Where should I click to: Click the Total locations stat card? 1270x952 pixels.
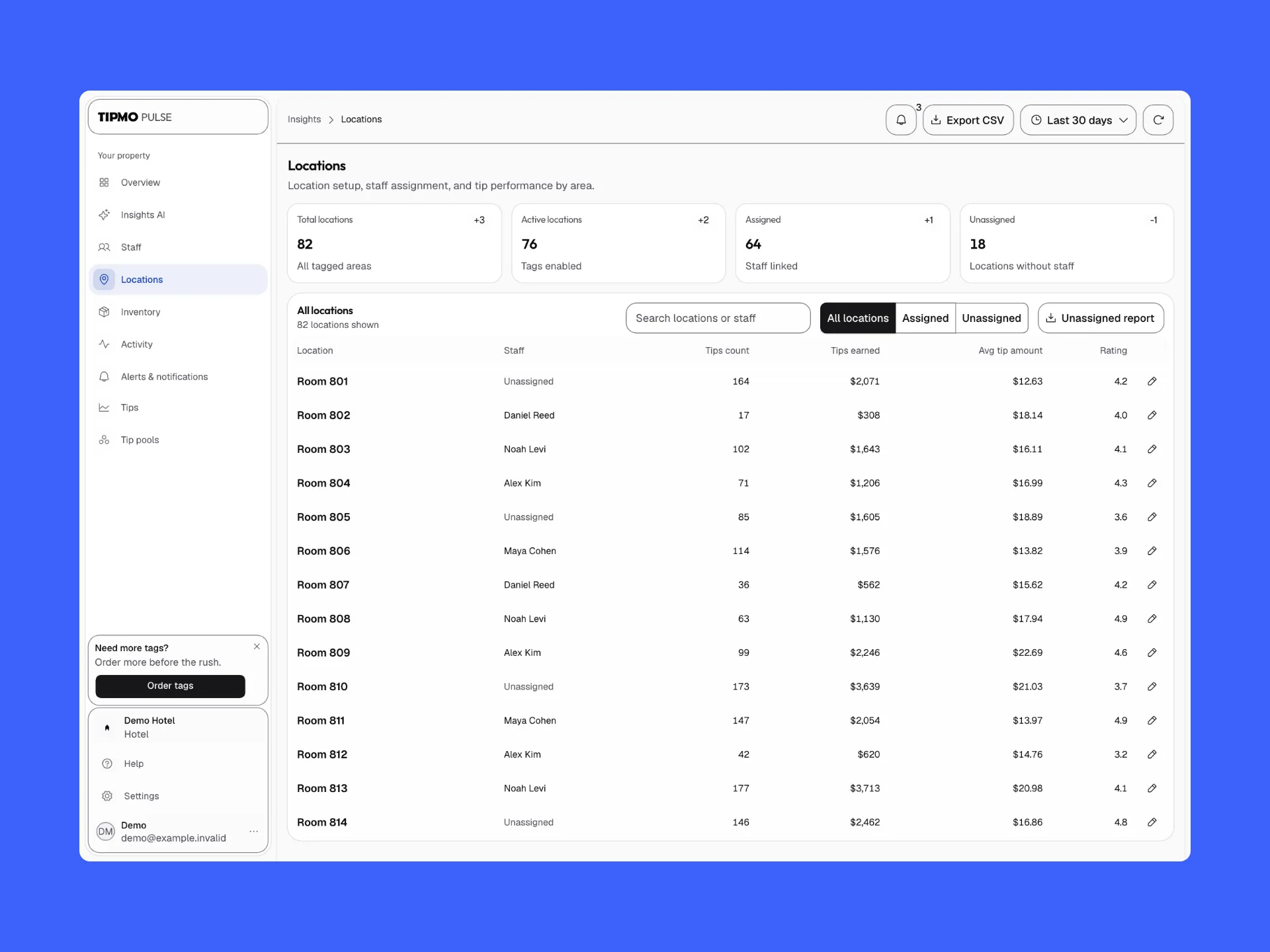[x=394, y=243]
